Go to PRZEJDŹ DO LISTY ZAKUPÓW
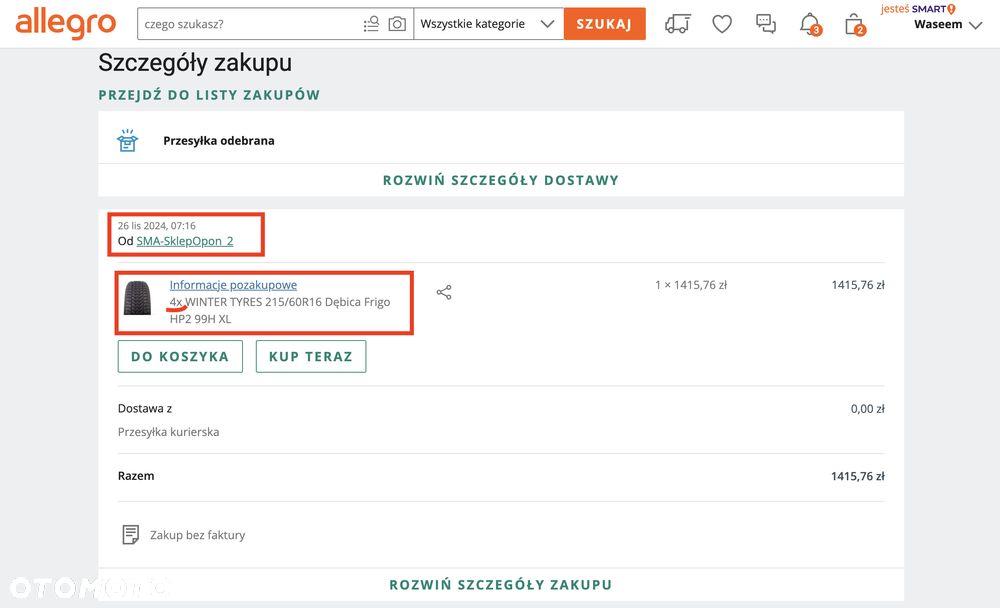Viewport: 1000px width, 608px height. (x=209, y=95)
